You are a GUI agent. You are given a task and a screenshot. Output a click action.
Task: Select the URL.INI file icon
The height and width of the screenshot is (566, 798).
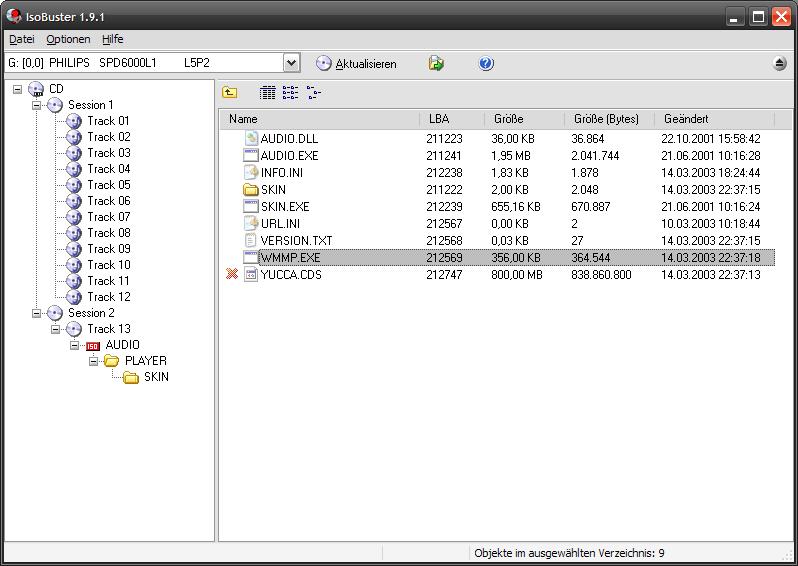(251, 223)
